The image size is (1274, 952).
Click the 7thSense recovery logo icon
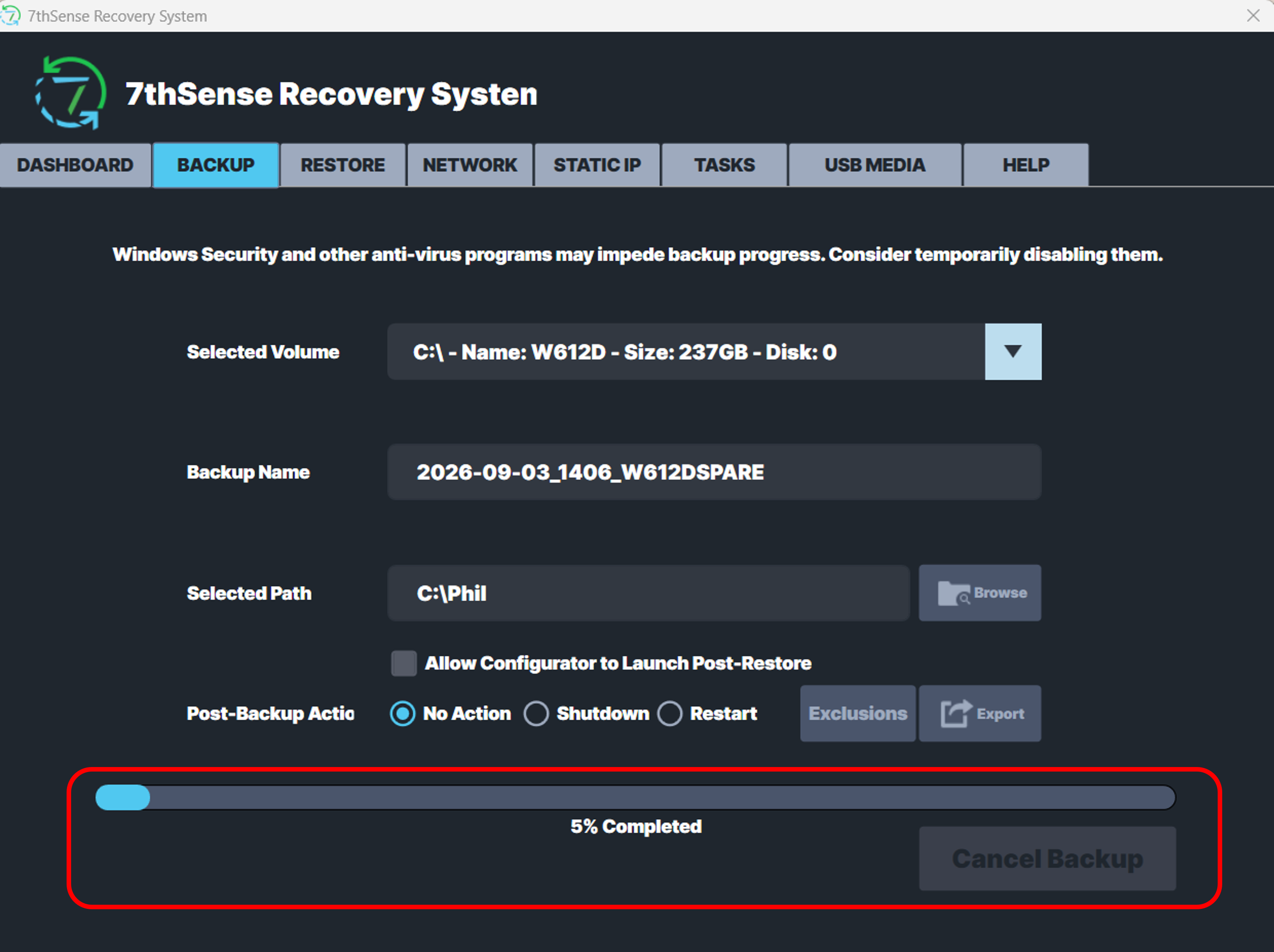pos(70,93)
